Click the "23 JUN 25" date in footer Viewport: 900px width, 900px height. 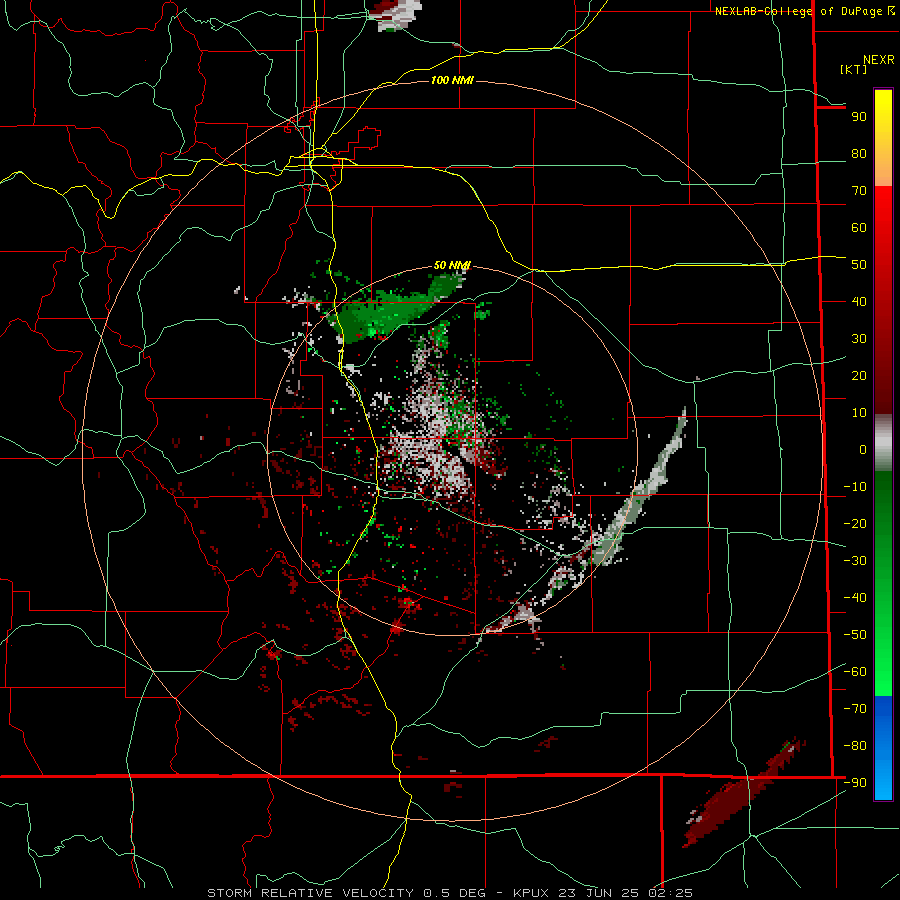tap(599, 893)
